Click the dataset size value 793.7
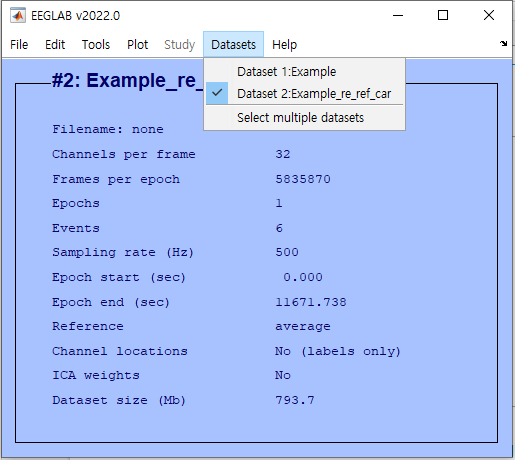This screenshot has width=515, height=460. click(295, 400)
